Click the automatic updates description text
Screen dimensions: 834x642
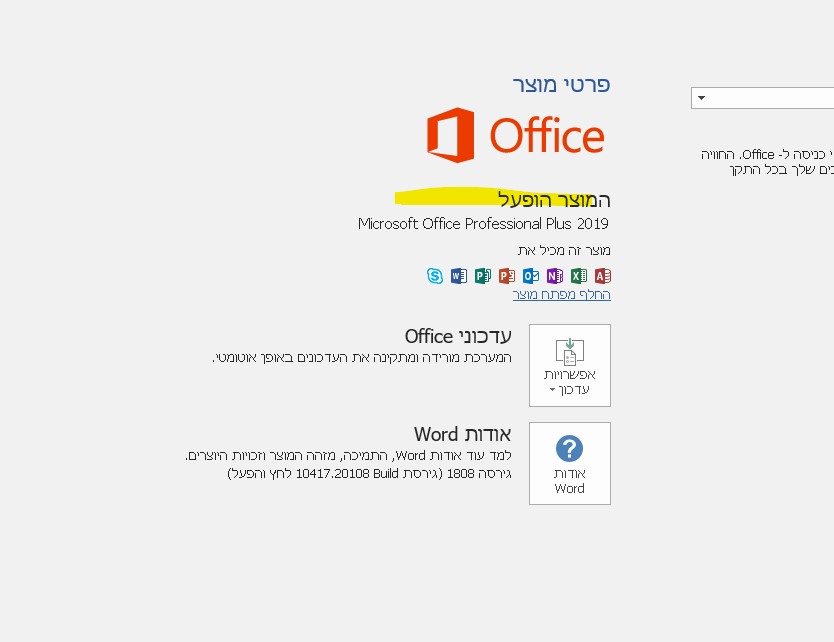[x=362, y=357]
